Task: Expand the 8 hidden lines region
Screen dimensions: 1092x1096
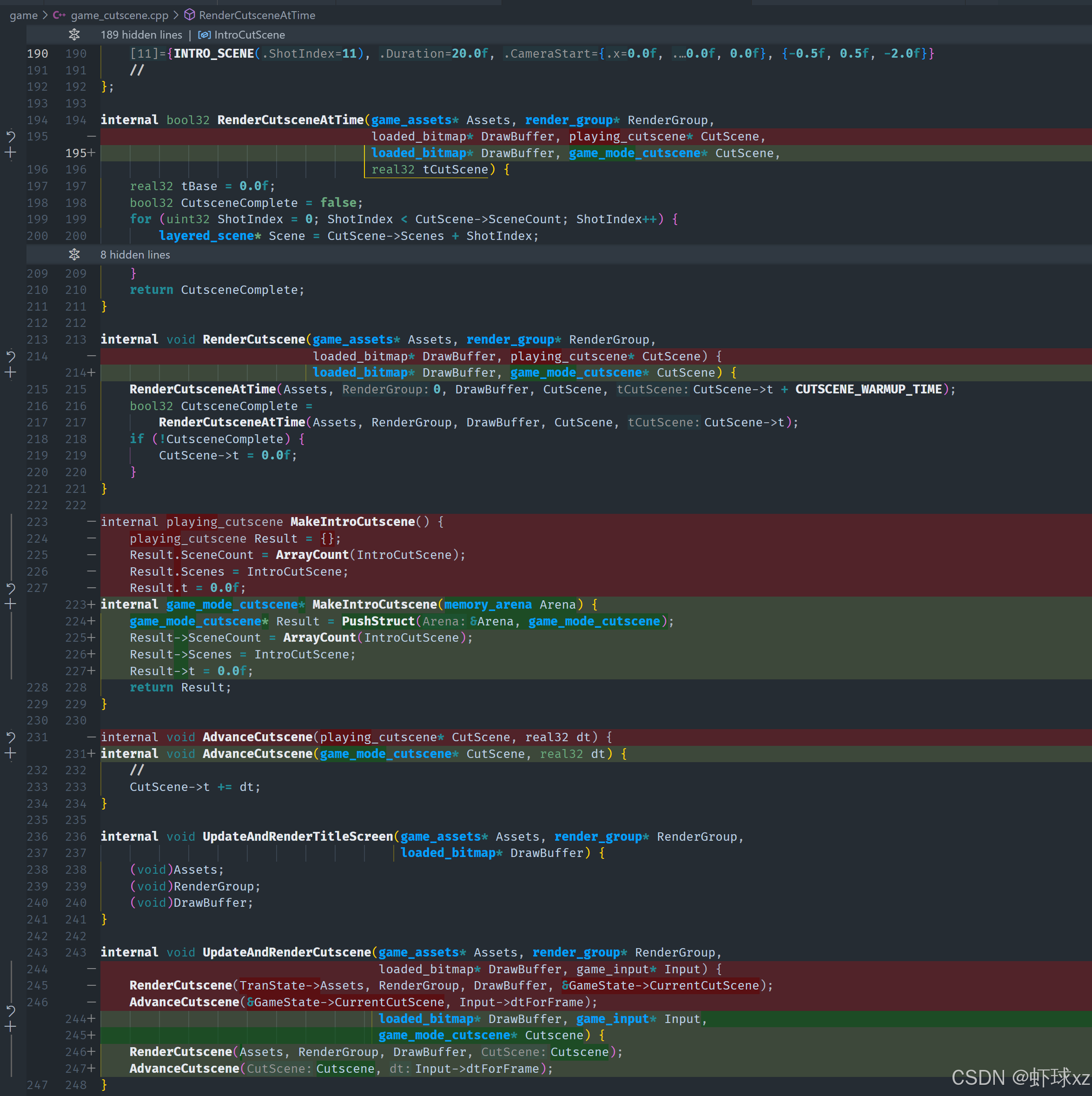Action: [x=74, y=255]
